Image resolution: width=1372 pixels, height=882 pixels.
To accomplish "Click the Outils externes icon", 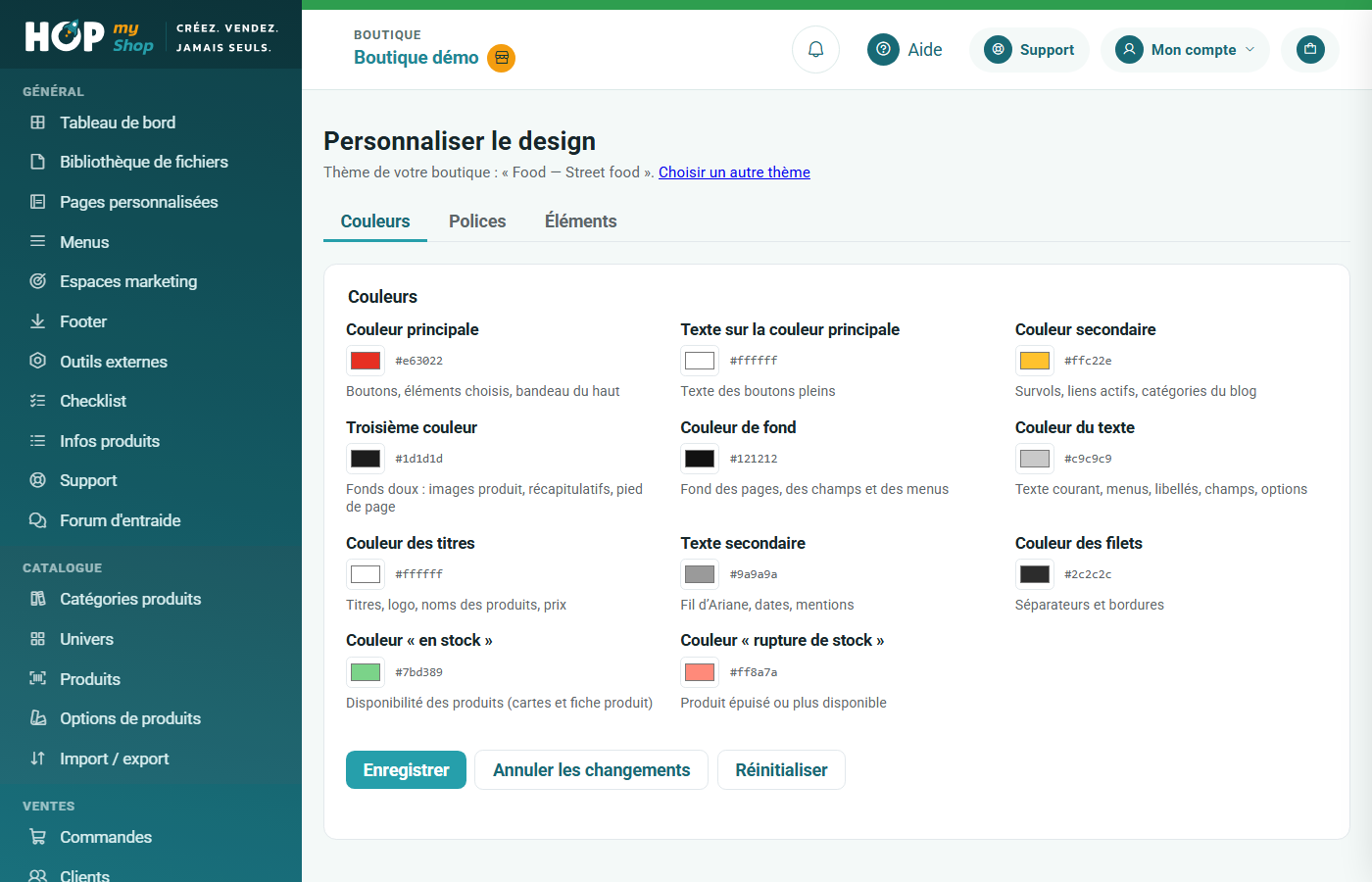I will [38, 361].
